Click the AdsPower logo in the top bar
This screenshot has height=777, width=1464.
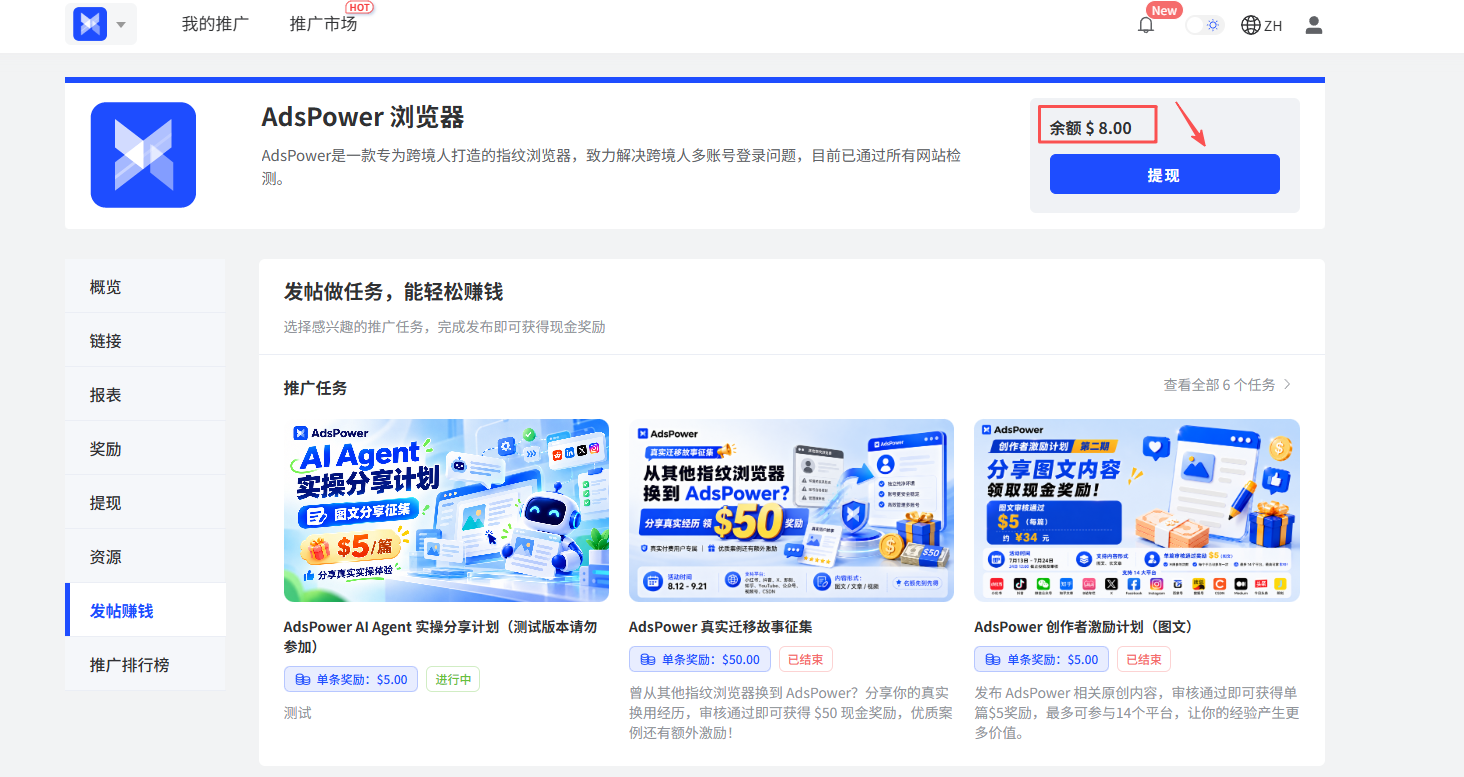[x=90, y=24]
